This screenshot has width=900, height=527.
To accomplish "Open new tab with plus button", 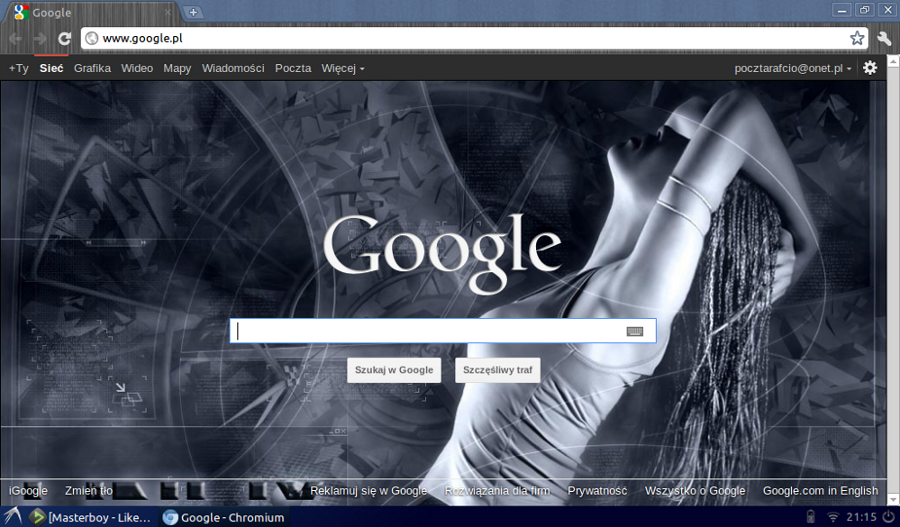I will point(193,12).
